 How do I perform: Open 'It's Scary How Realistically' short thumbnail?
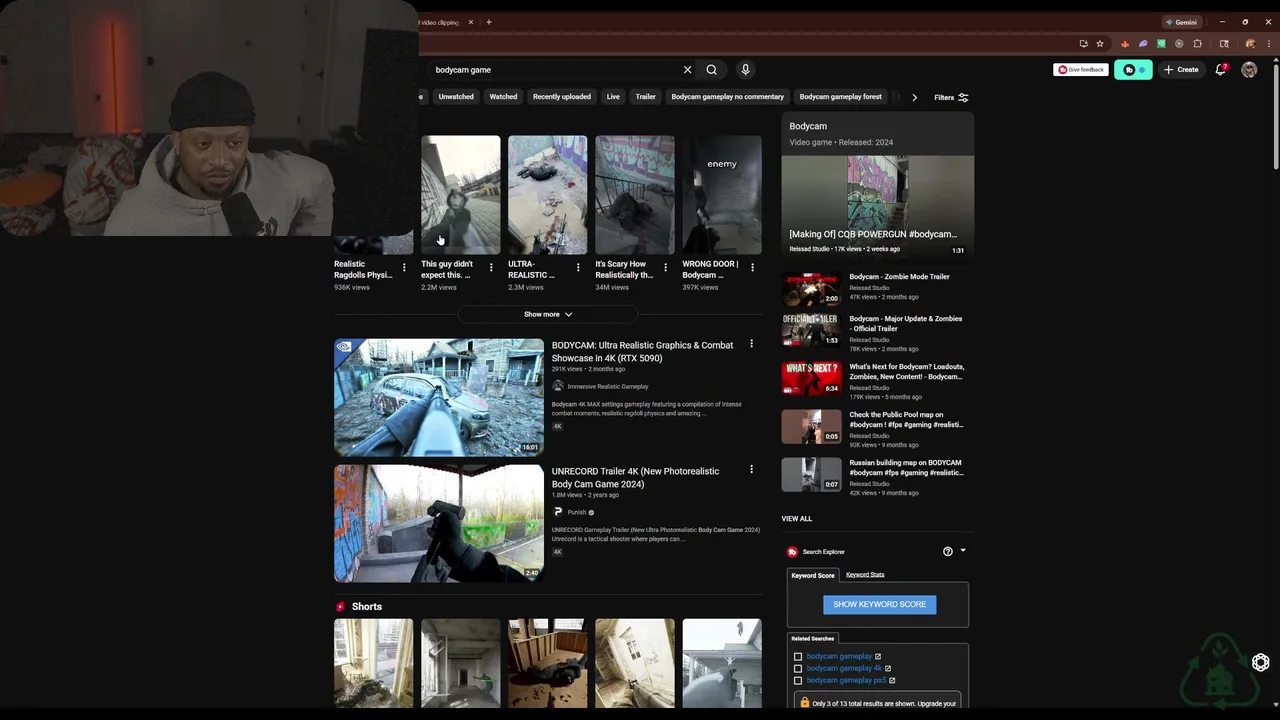635,195
